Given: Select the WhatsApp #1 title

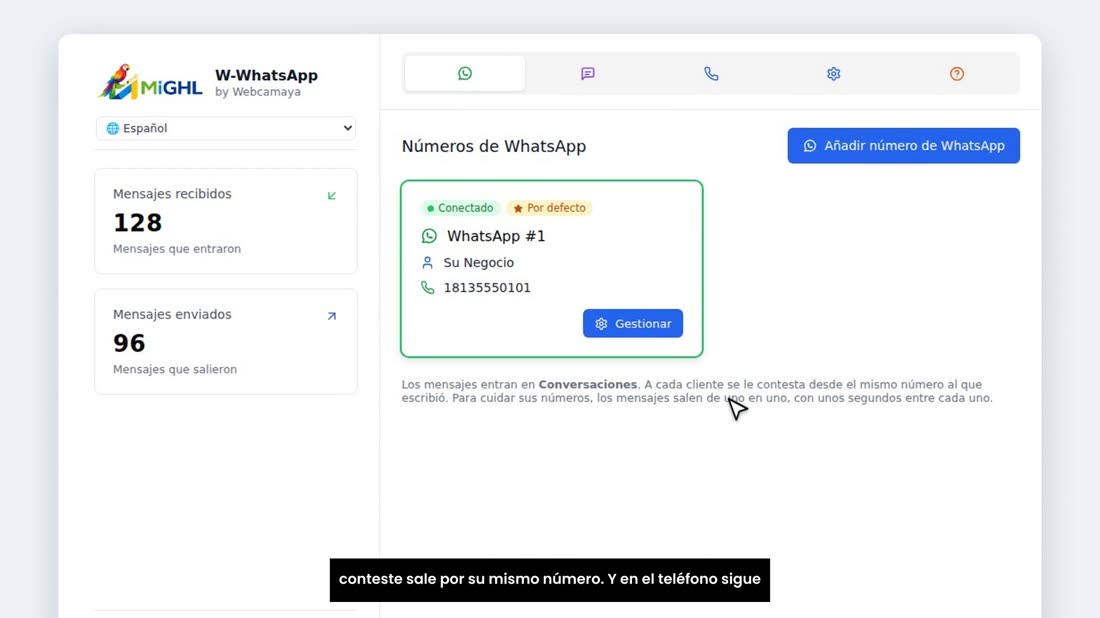Looking at the screenshot, I should (496, 236).
